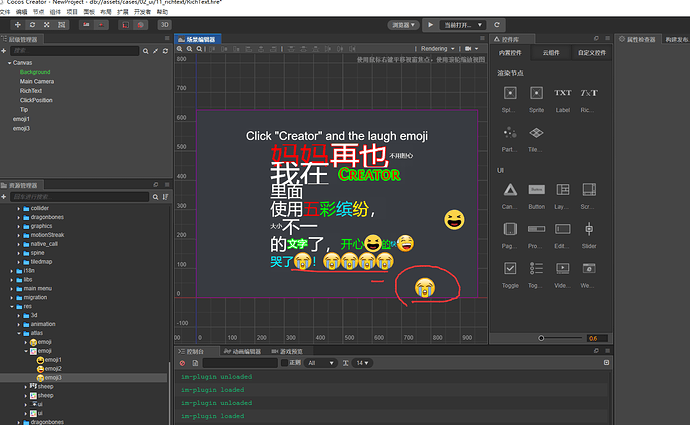690x425 pixels.
Task: Click hierarchy search magnifier icon
Action: click(146, 51)
